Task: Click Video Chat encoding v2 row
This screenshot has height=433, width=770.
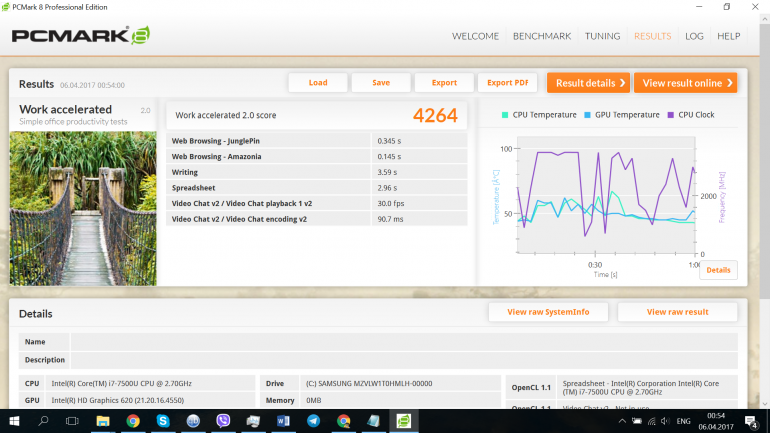Action: 317,219
